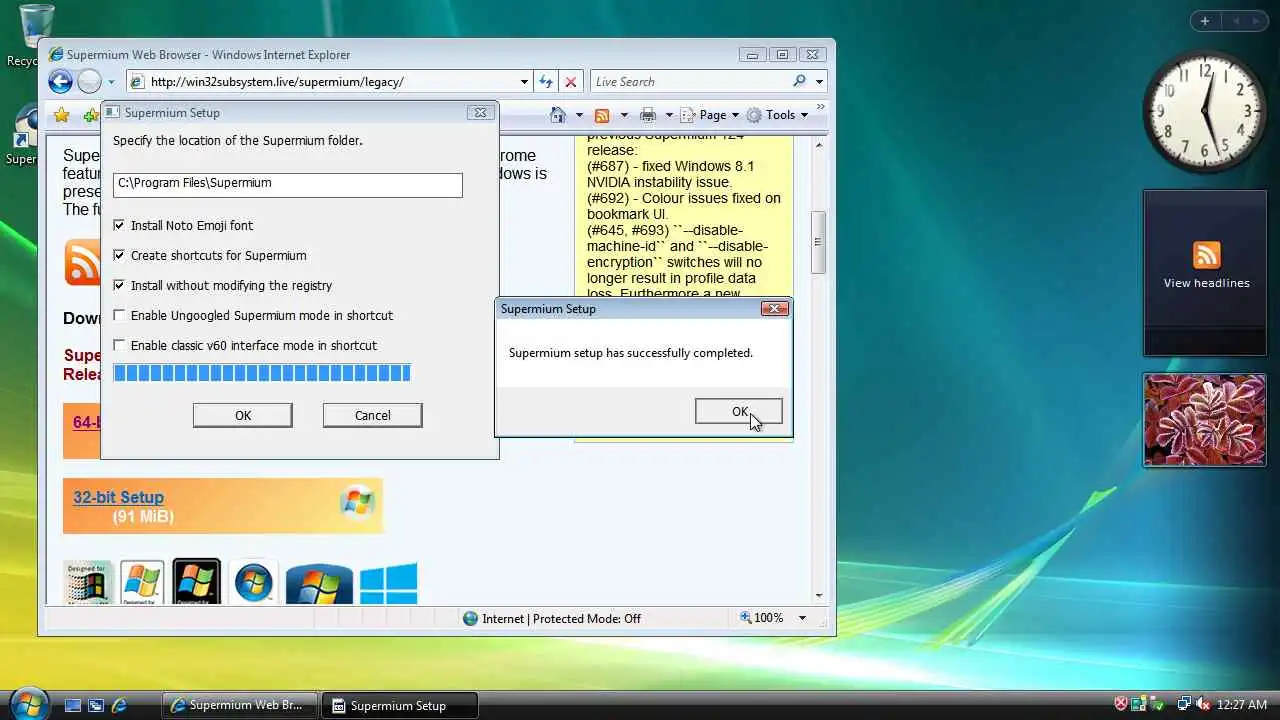The height and width of the screenshot is (720, 1280).
Task: Click the setup installation progress bar
Action: (x=262, y=373)
